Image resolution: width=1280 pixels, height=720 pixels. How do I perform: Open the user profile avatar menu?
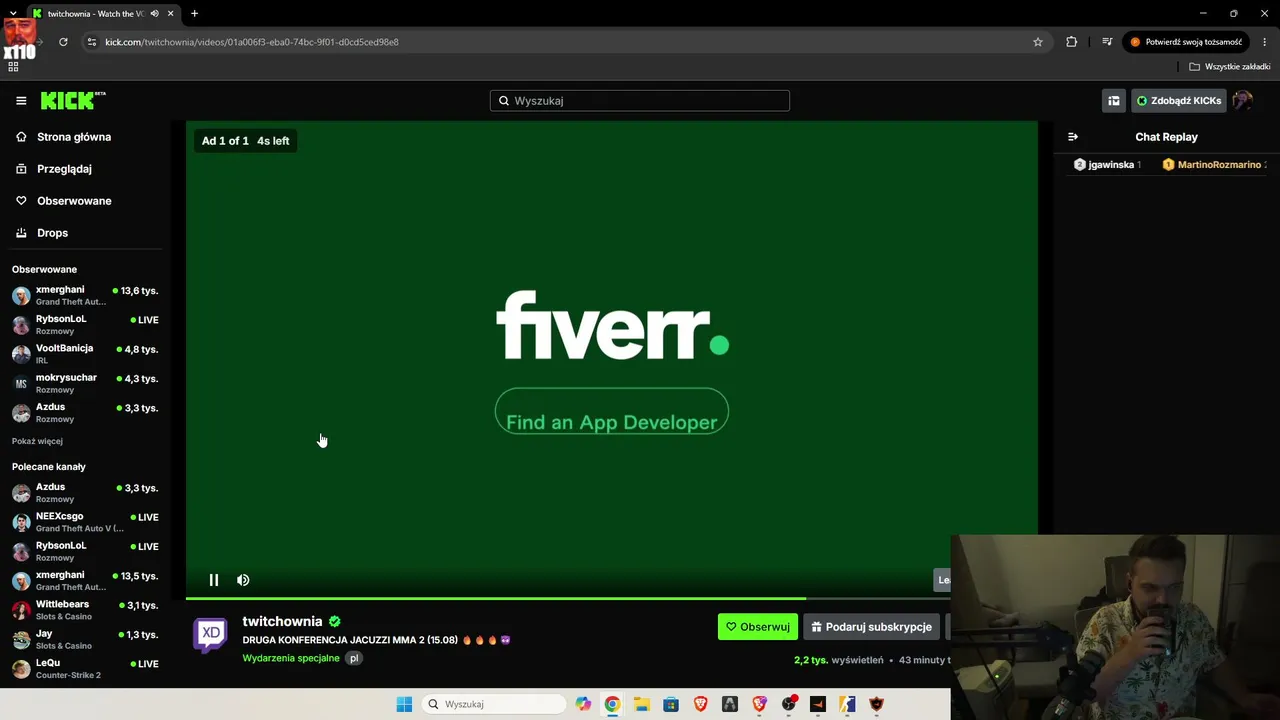pos(1242,101)
